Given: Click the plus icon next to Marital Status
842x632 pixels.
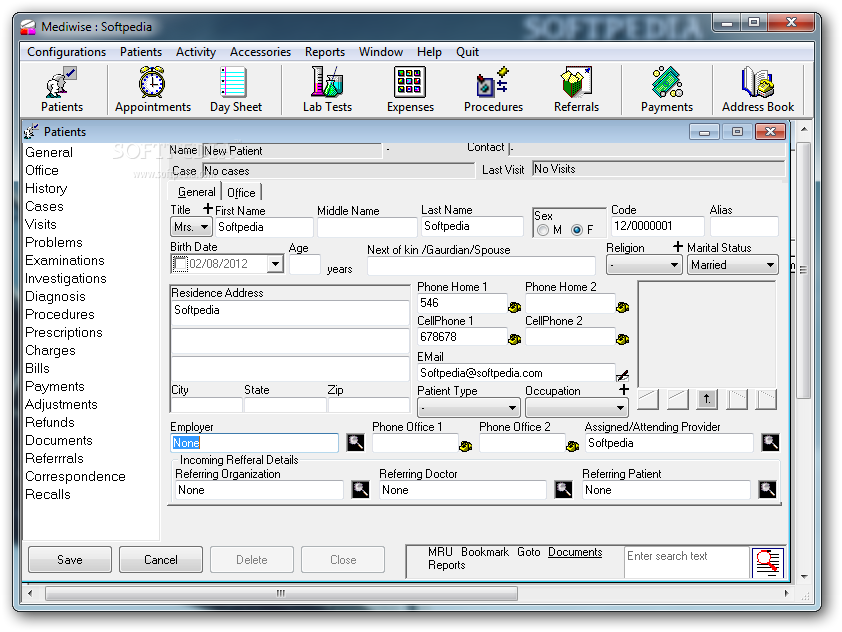Looking at the screenshot, I should pos(678,246).
